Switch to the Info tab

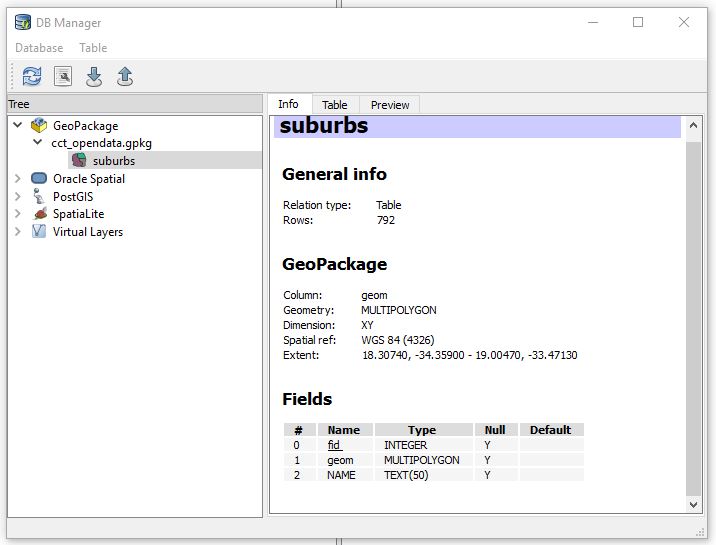288,104
